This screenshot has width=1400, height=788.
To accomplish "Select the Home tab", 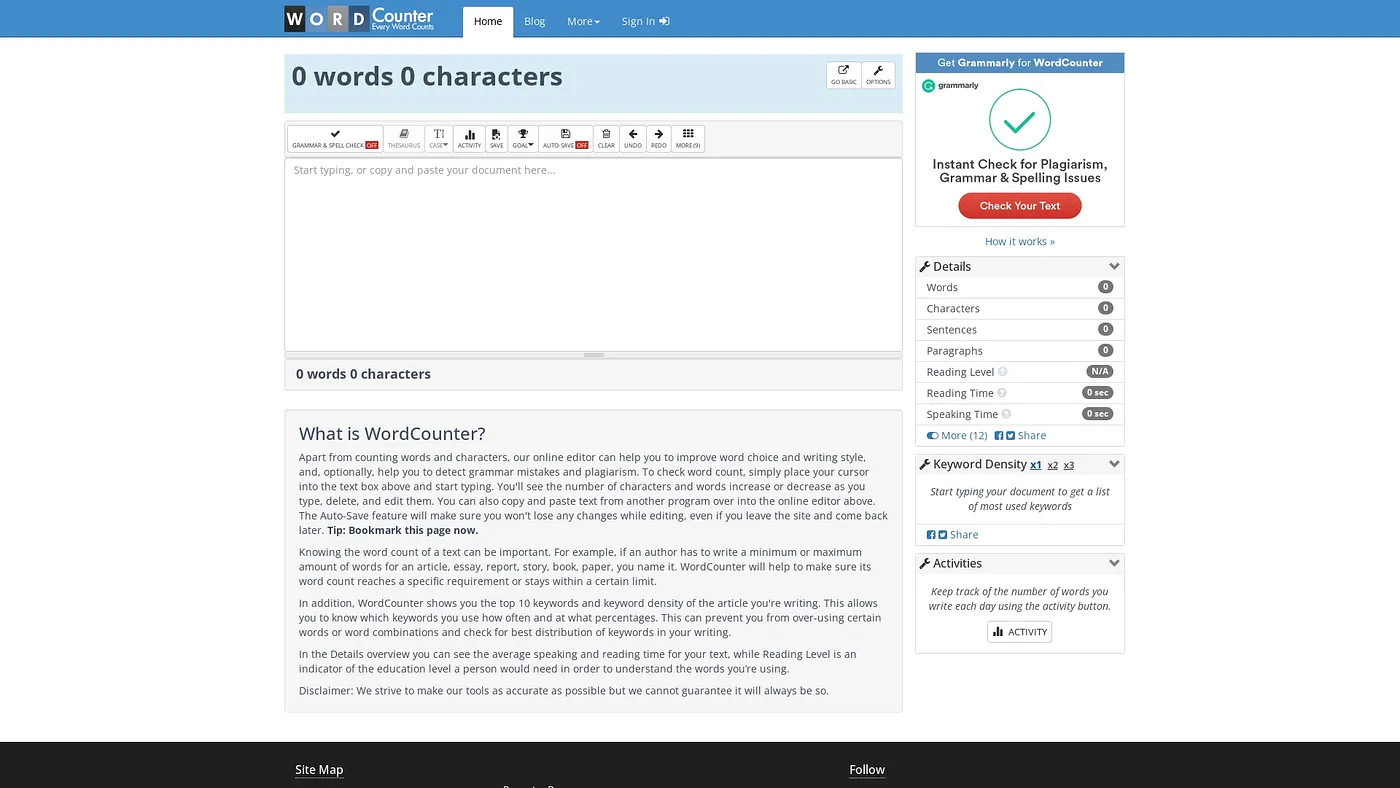I will (x=488, y=21).
